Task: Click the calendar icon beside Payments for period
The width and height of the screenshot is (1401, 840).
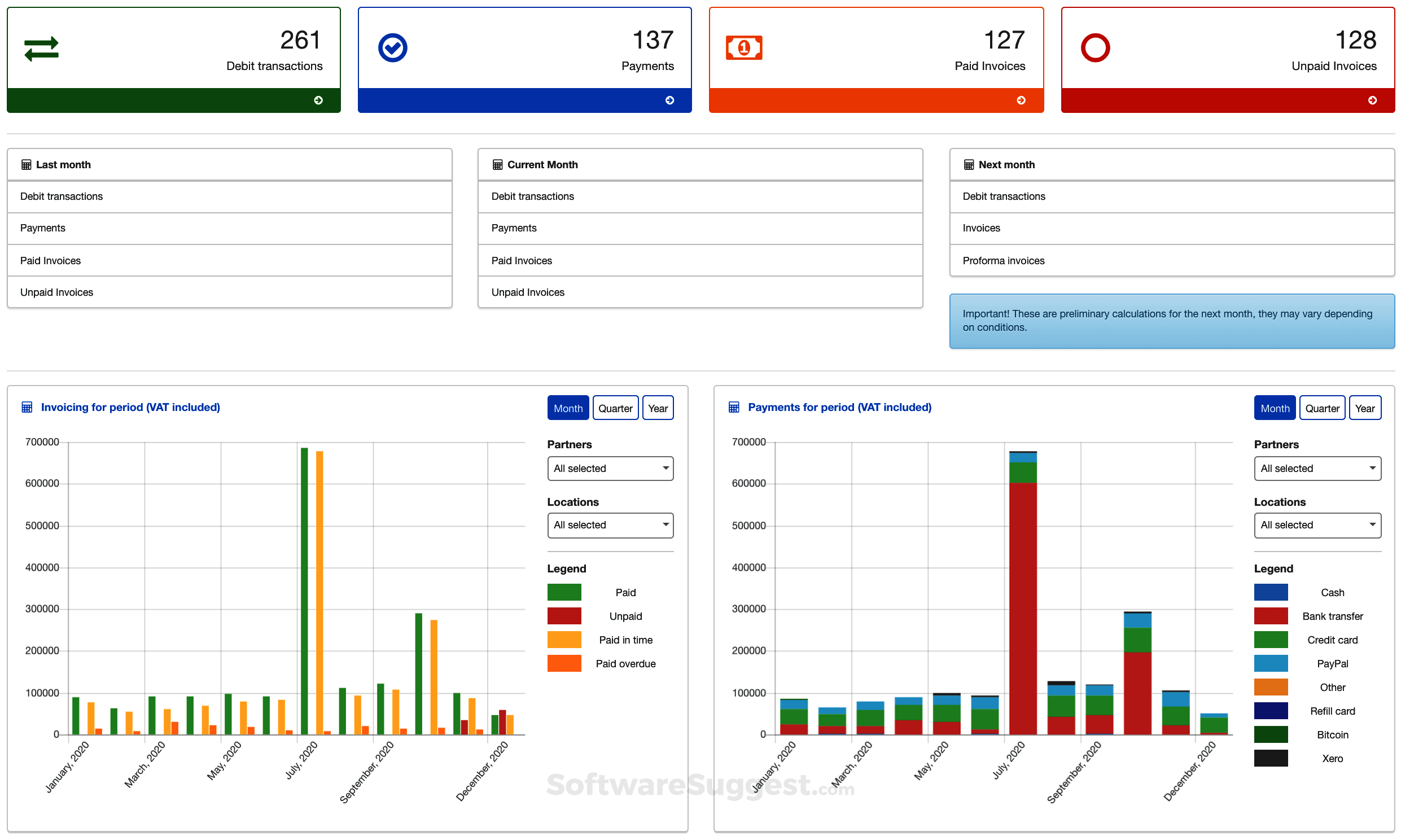Action: click(x=734, y=407)
